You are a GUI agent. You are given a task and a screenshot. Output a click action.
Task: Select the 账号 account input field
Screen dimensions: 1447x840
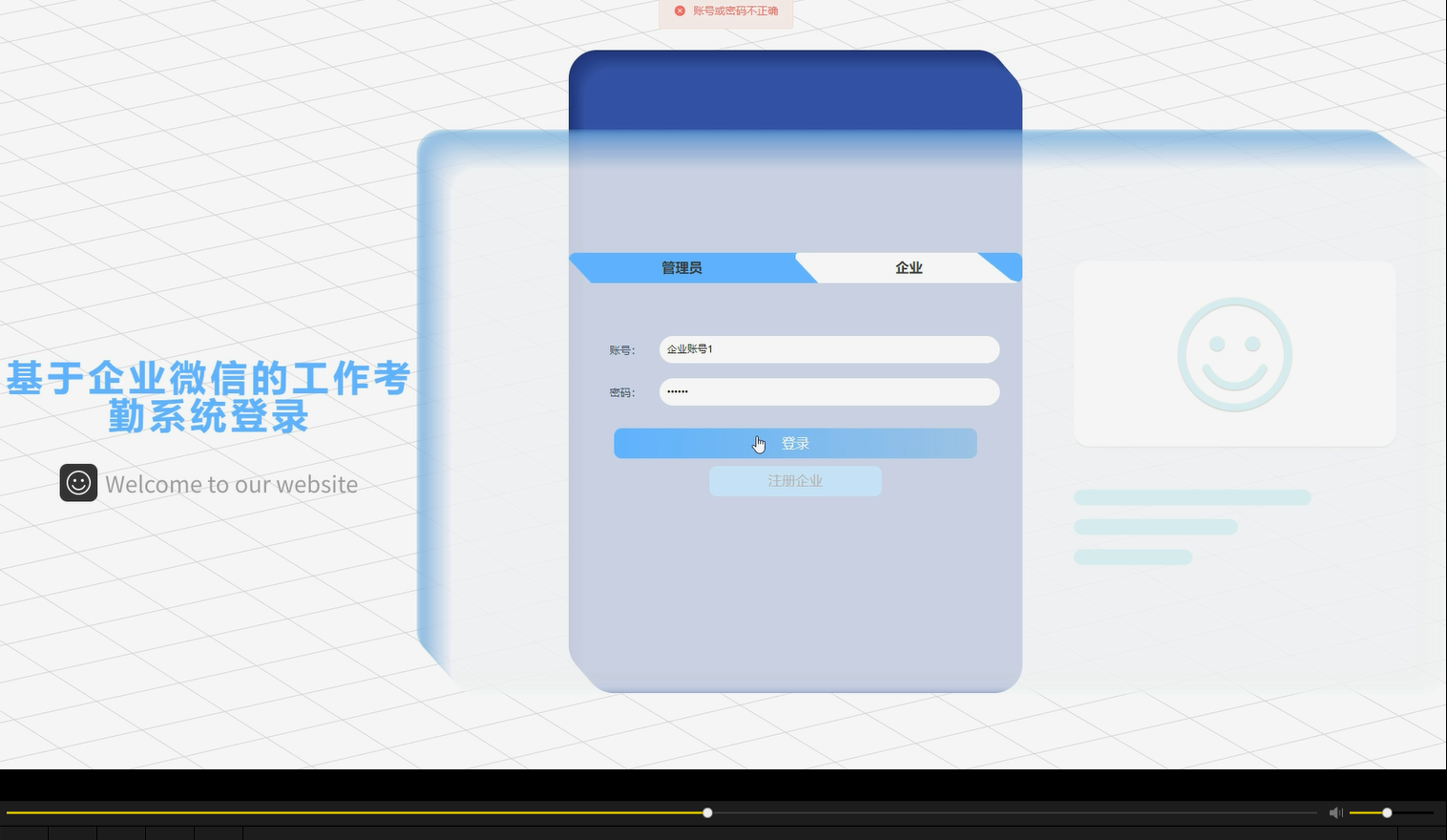(828, 348)
